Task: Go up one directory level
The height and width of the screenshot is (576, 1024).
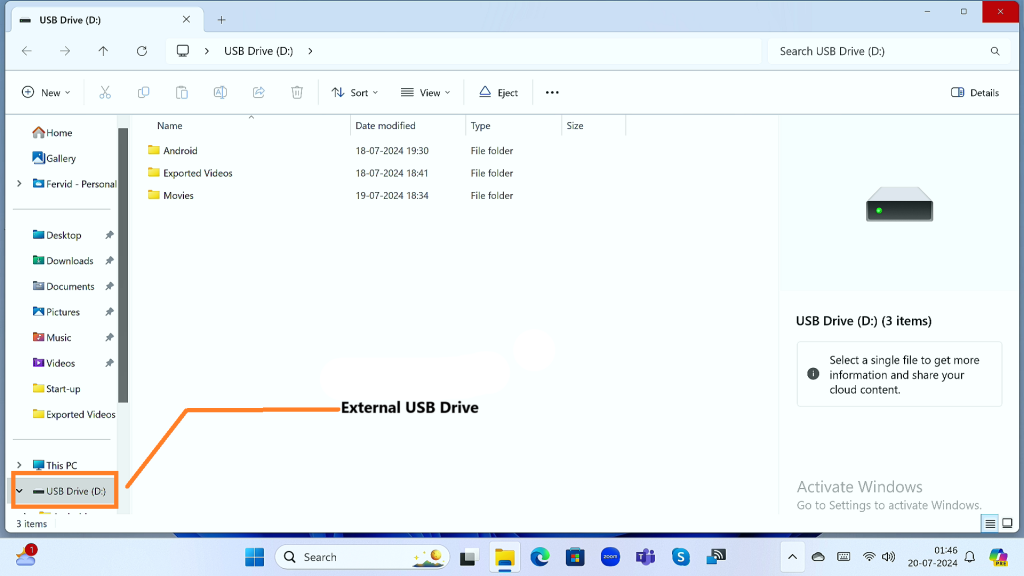Action: (103, 51)
